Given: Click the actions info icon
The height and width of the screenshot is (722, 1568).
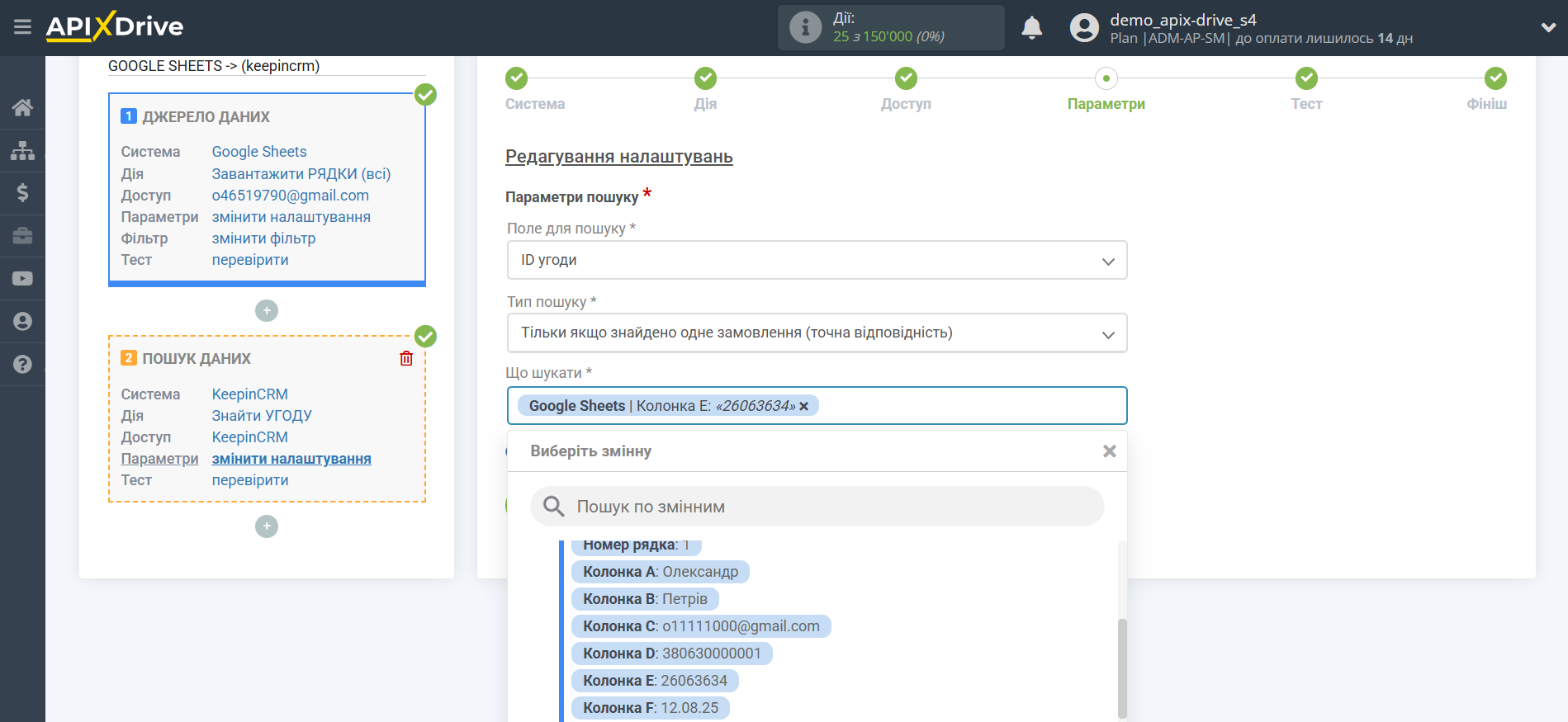Looking at the screenshot, I should (805, 27).
